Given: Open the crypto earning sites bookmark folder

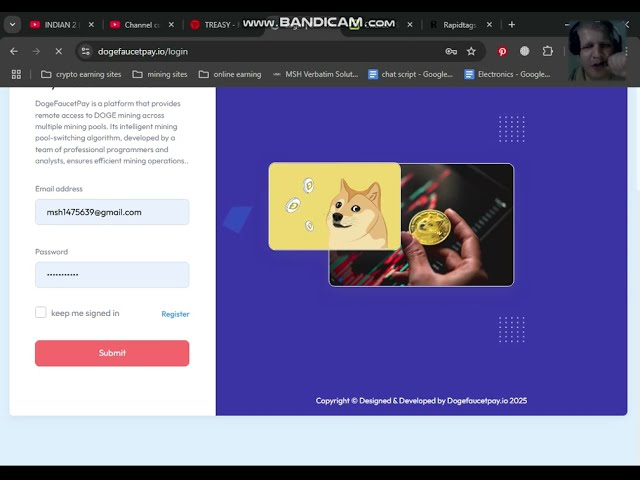Looking at the screenshot, I should click(81, 74).
